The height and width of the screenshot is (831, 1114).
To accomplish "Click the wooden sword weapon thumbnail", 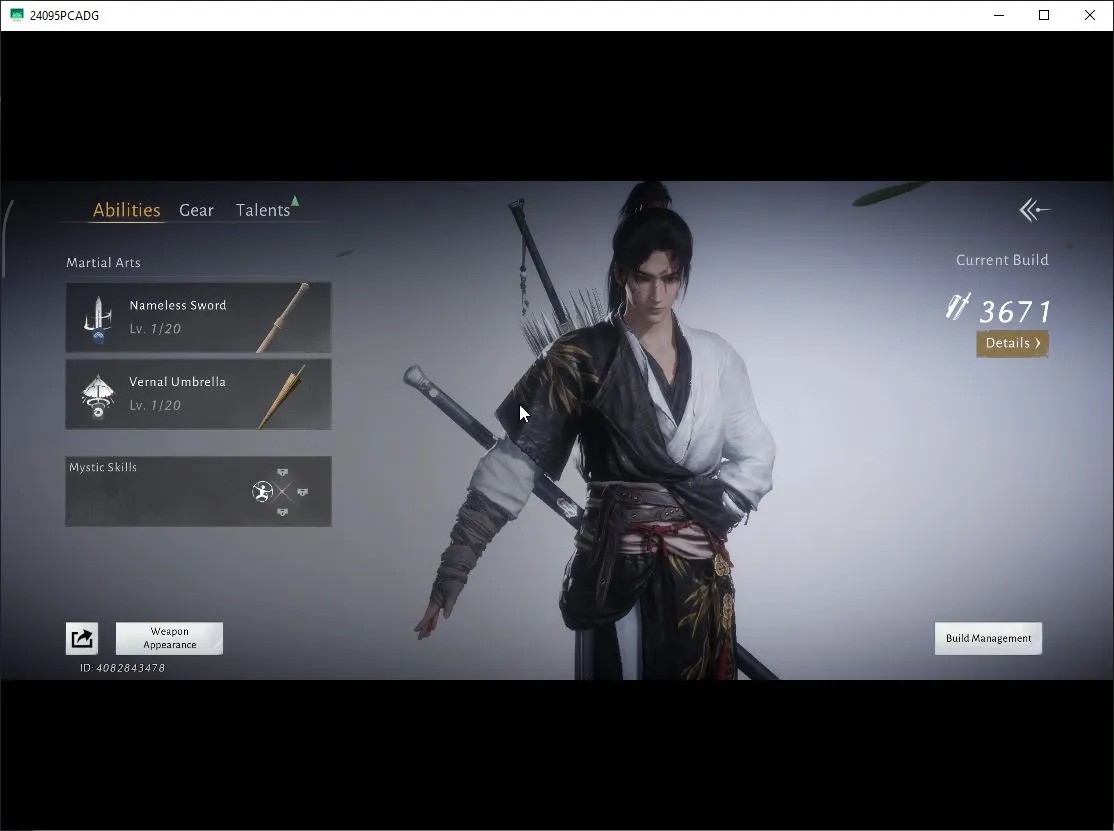I will tap(283, 317).
